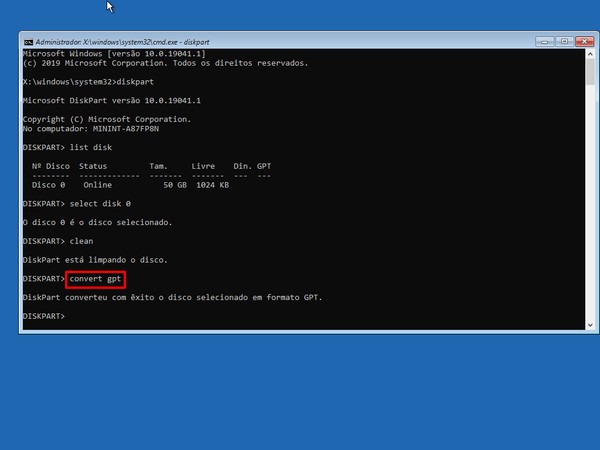Click the 'Microsoft Windows [versão 10.0.19041.1]' line
The height and width of the screenshot is (450, 600).
pos(114,53)
